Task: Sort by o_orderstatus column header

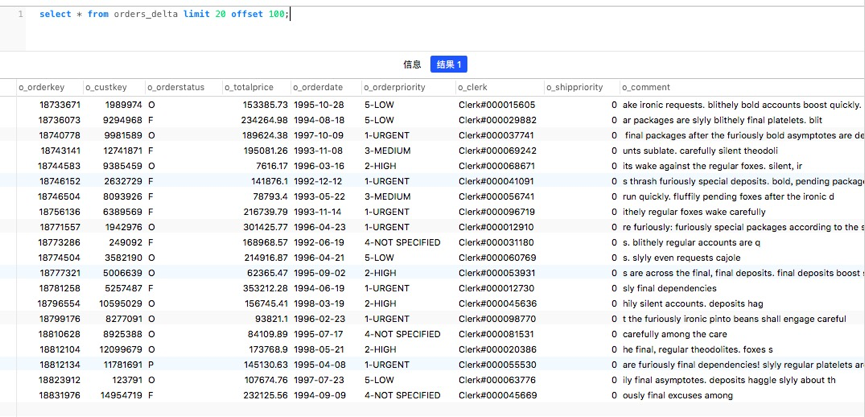Action: coord(176,87)
